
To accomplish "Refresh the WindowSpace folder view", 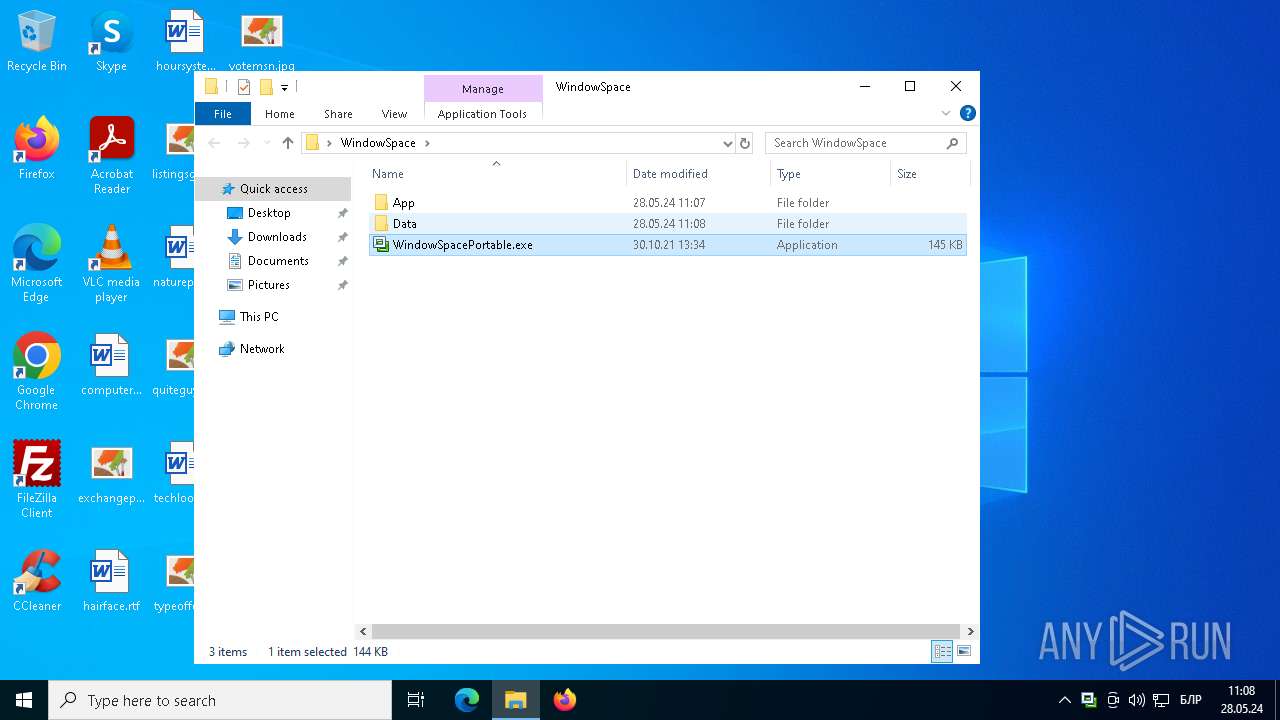I will [x=744, y=143].
